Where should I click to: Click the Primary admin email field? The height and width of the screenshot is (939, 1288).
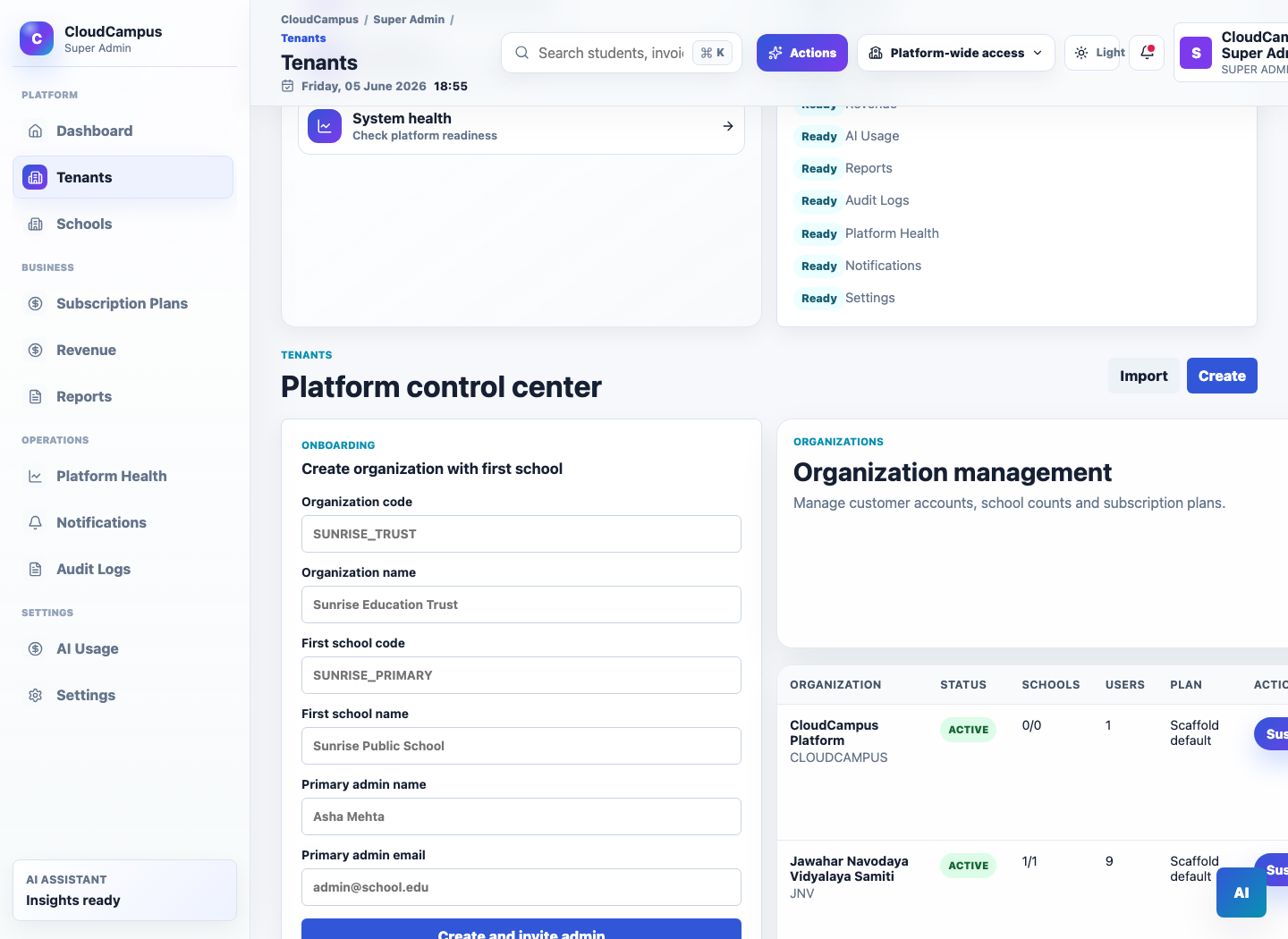pos(521,887)
